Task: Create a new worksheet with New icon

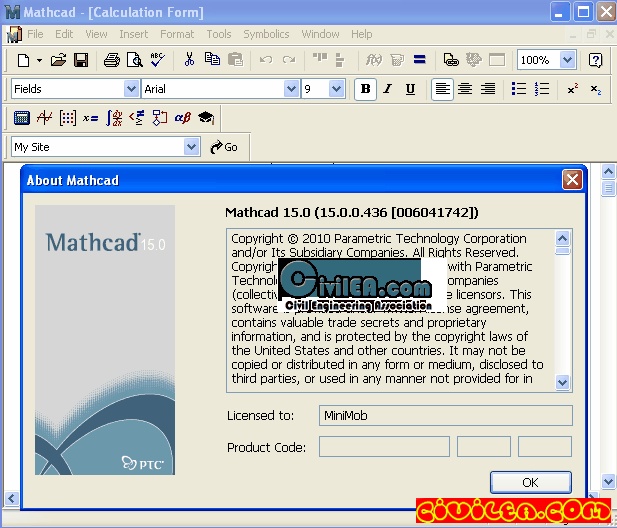Action: tap(23, 60)
